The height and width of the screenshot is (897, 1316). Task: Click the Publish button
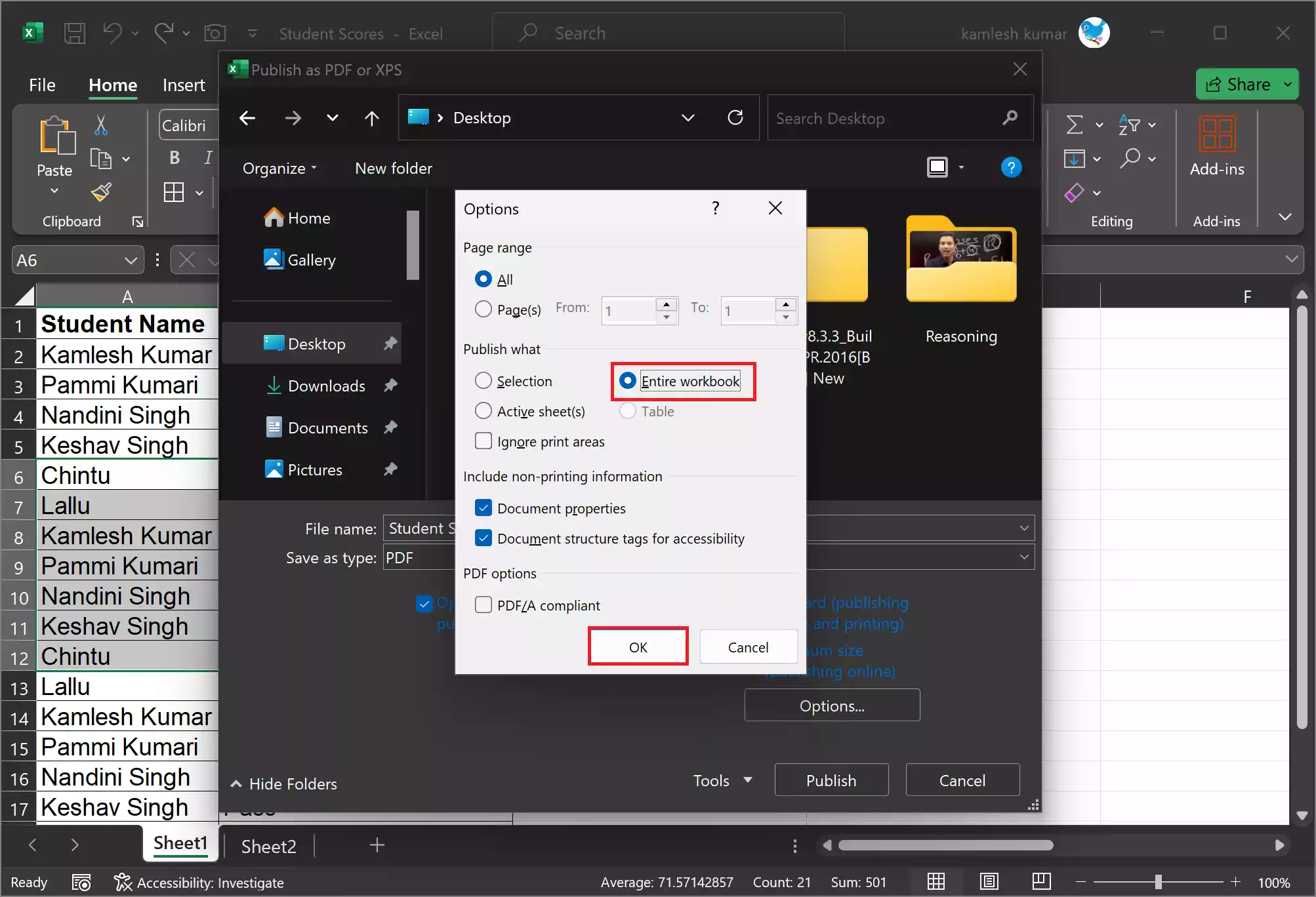[x=831, y=780]
